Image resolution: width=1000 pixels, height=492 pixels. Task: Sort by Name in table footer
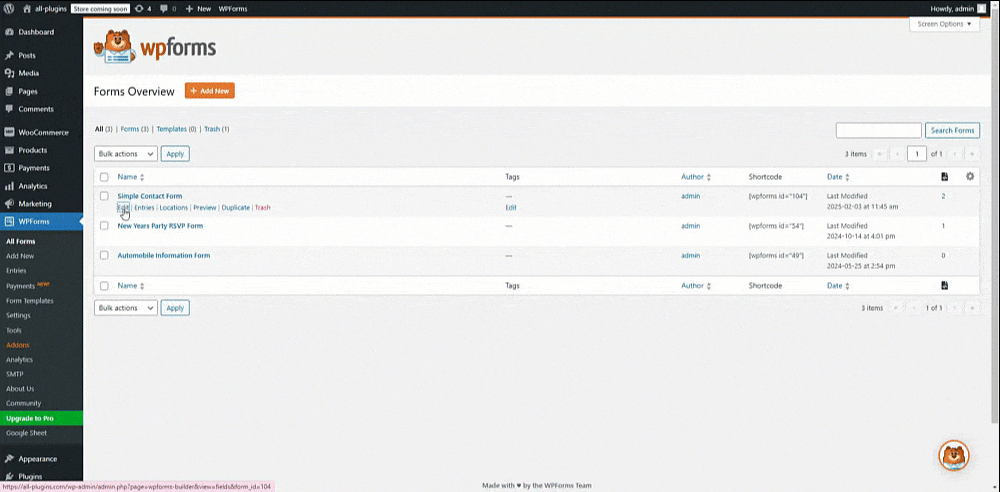coord(131,286)
